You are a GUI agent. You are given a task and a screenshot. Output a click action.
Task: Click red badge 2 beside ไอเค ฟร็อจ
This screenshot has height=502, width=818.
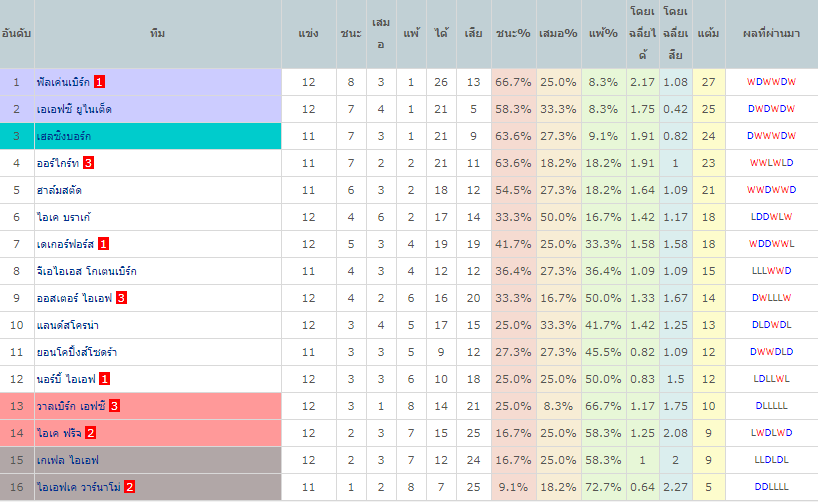(x=90, y=433)
